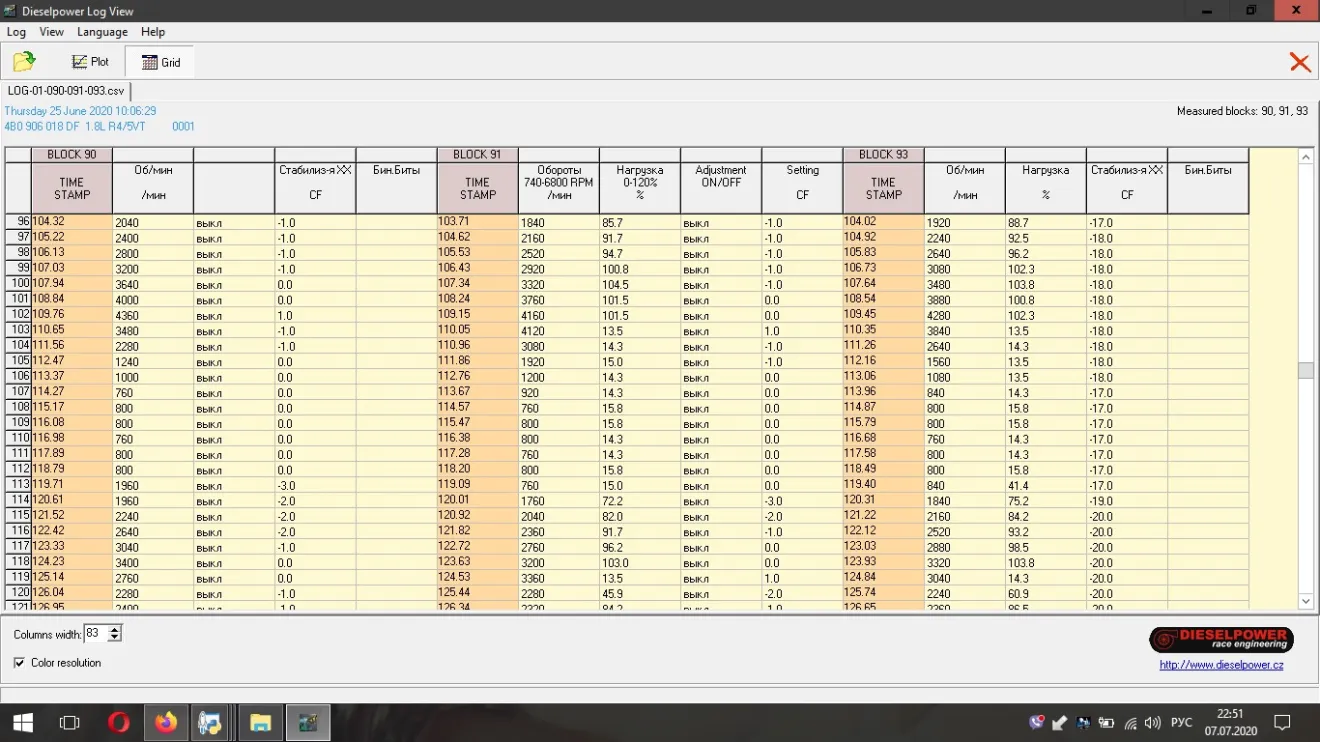This screenshot has height=742, width=1320.
Task: Switch to Plot view
Action: pyautogui.click(x=91, y=62)
